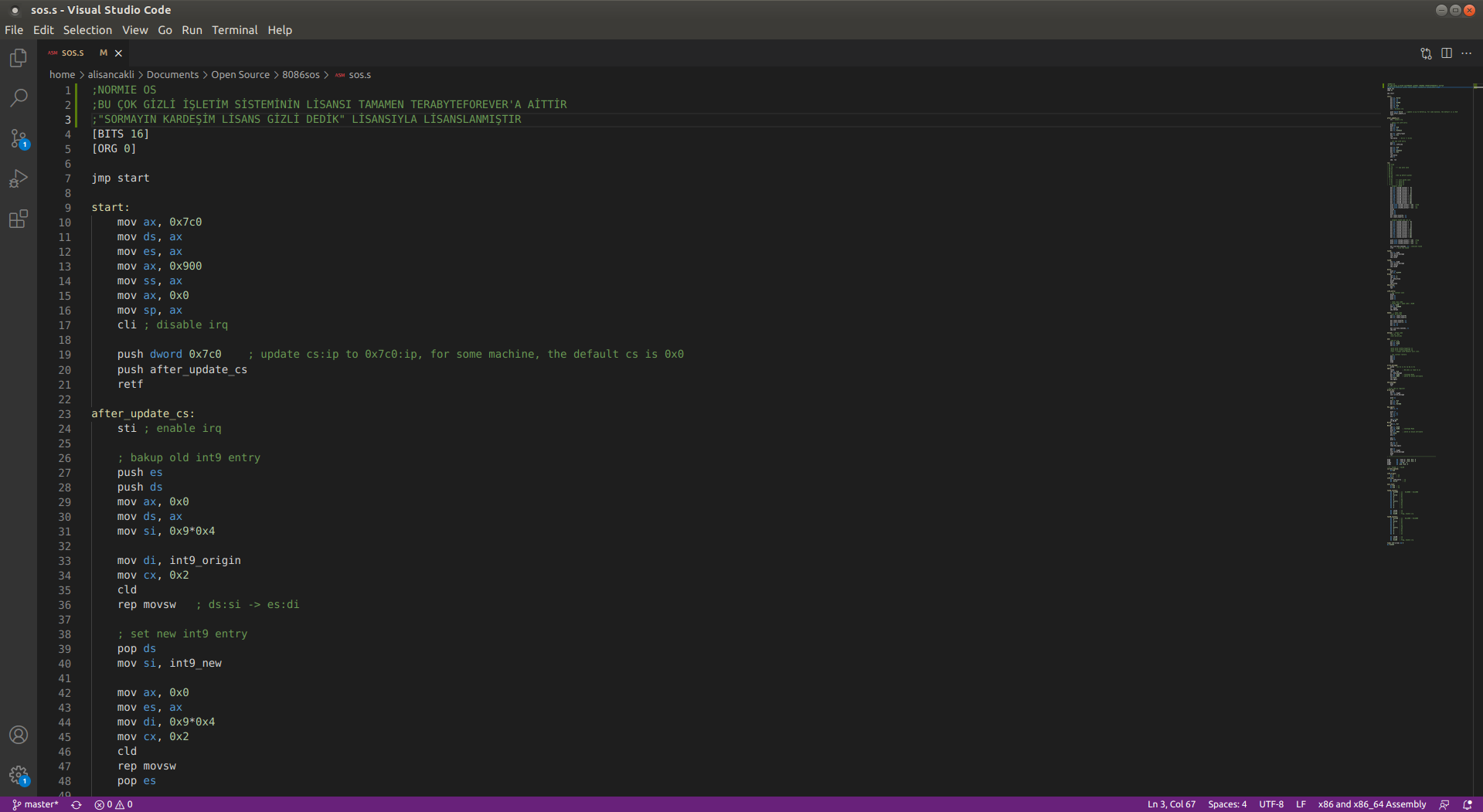Open the Source Control view
This screenshot has width=1483, height=812.
[18, 138]
